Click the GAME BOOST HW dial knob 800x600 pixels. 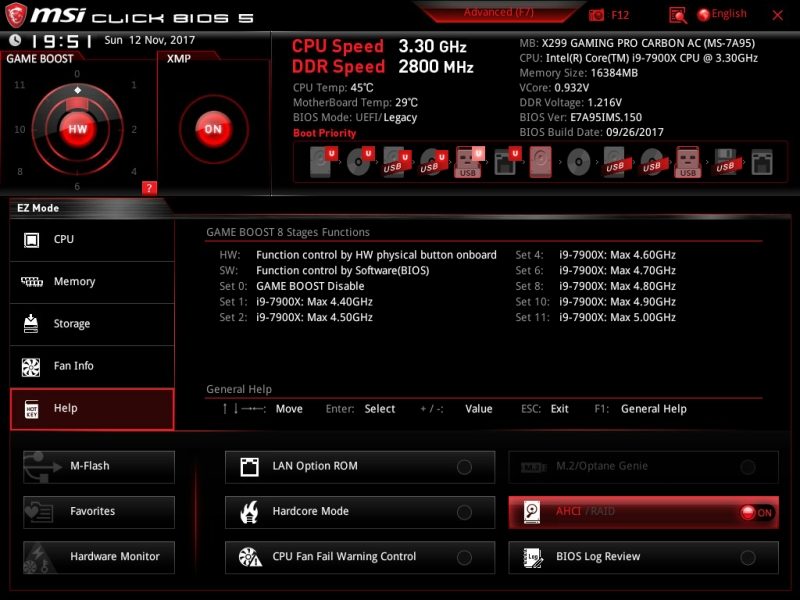[x=78, y=129]
